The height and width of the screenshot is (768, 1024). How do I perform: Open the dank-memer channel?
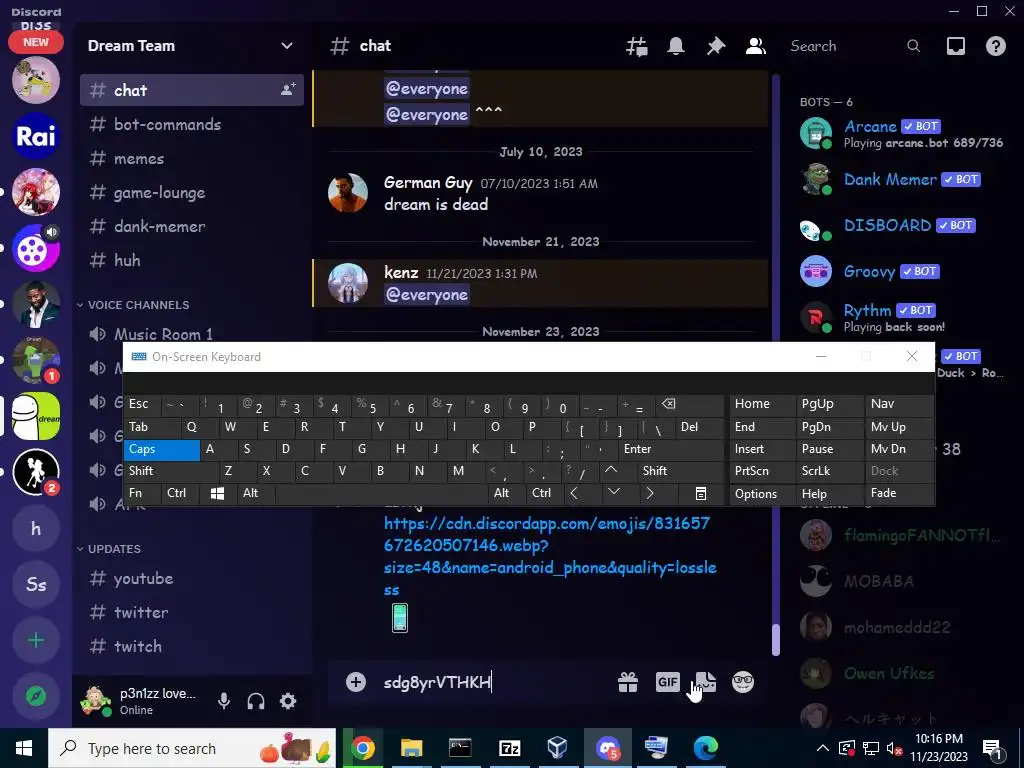tap(192, 226)
